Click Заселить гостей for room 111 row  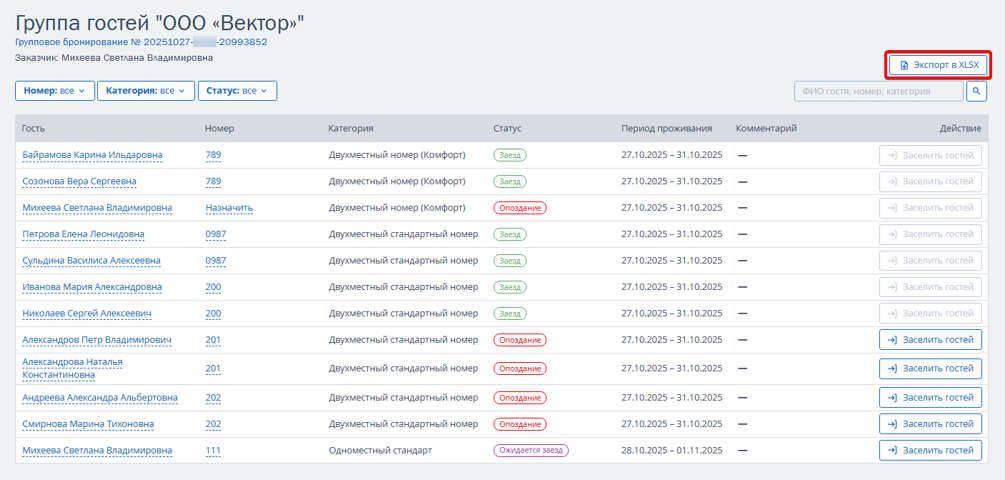pyautogui.click(x=930, y=451)
